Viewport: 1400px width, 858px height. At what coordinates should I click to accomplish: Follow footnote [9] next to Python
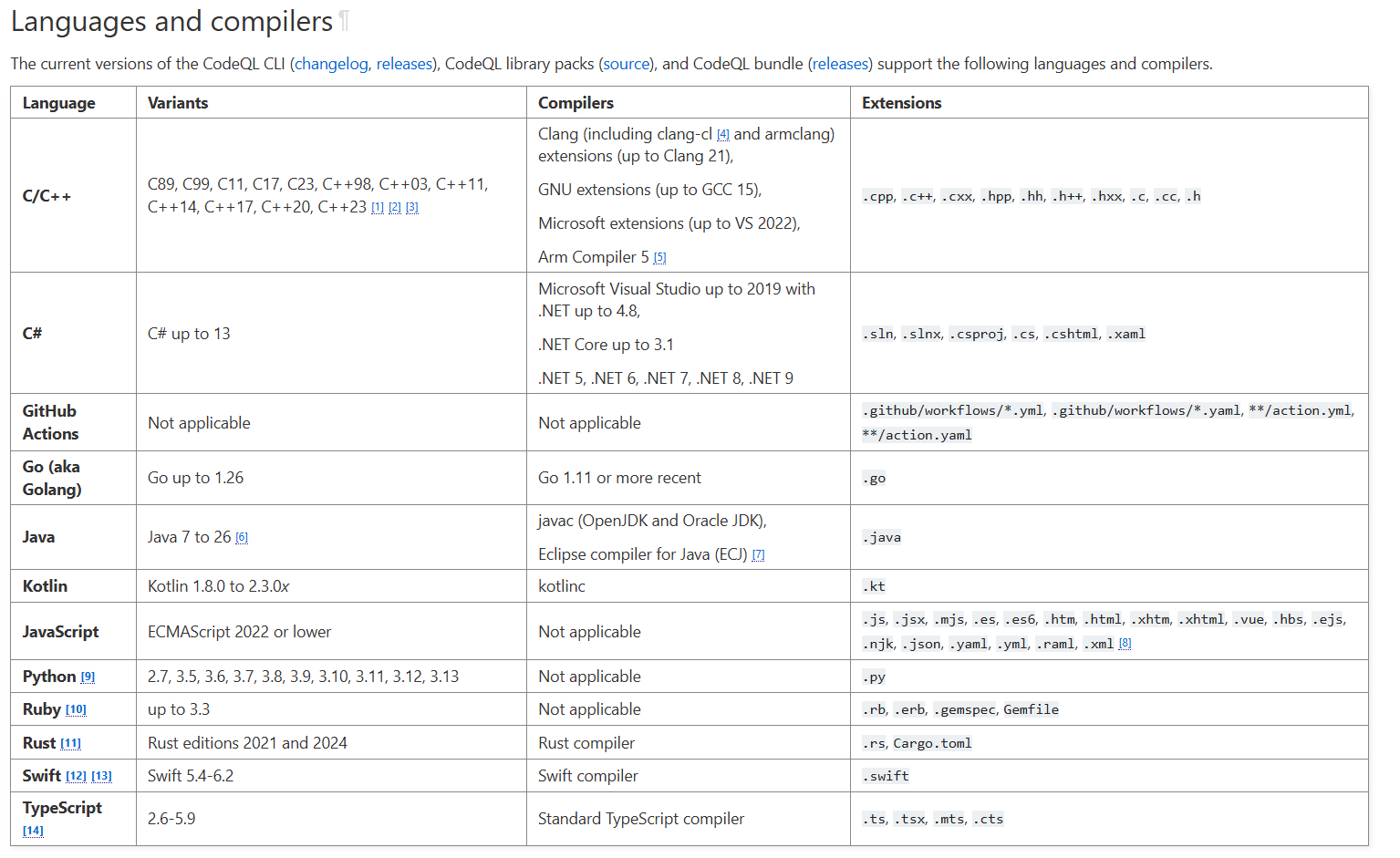pyautogui.click(x=88, y=677)
